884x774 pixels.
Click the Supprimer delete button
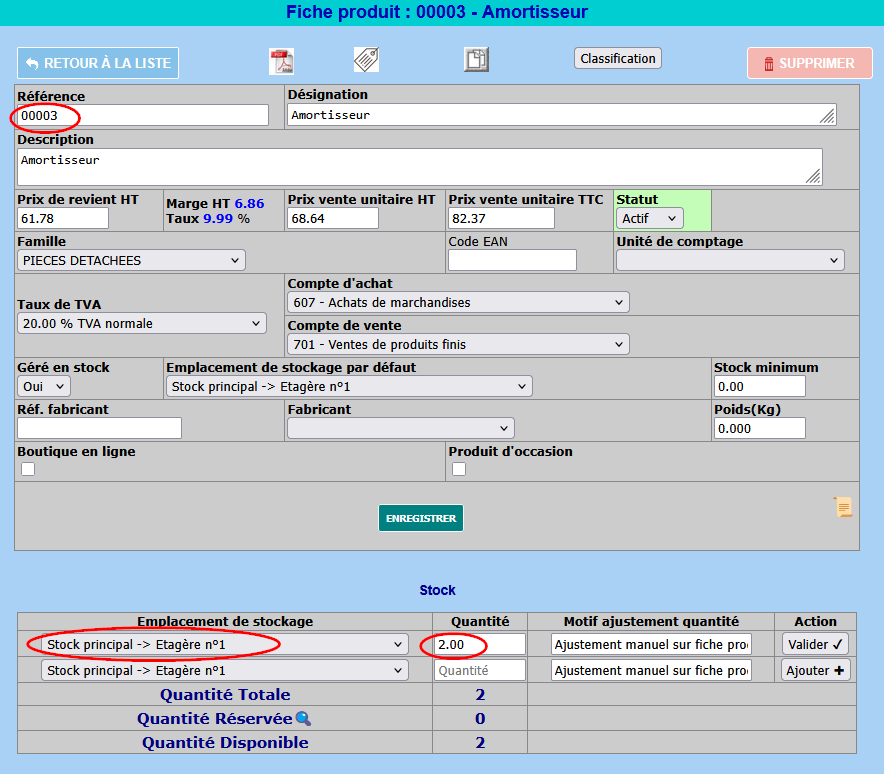[x=809, y=63]
